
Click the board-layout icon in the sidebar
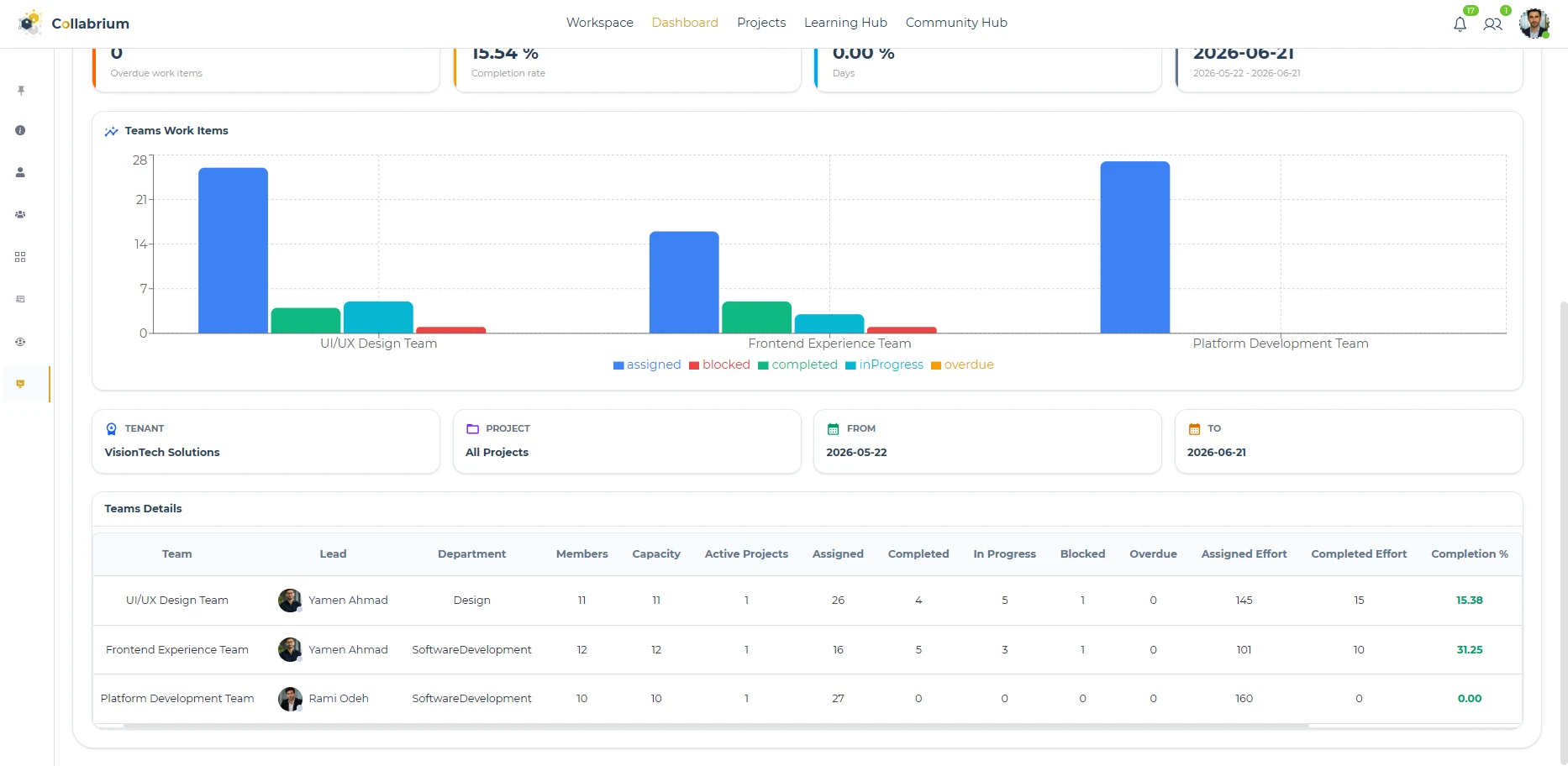coord(20,299)
